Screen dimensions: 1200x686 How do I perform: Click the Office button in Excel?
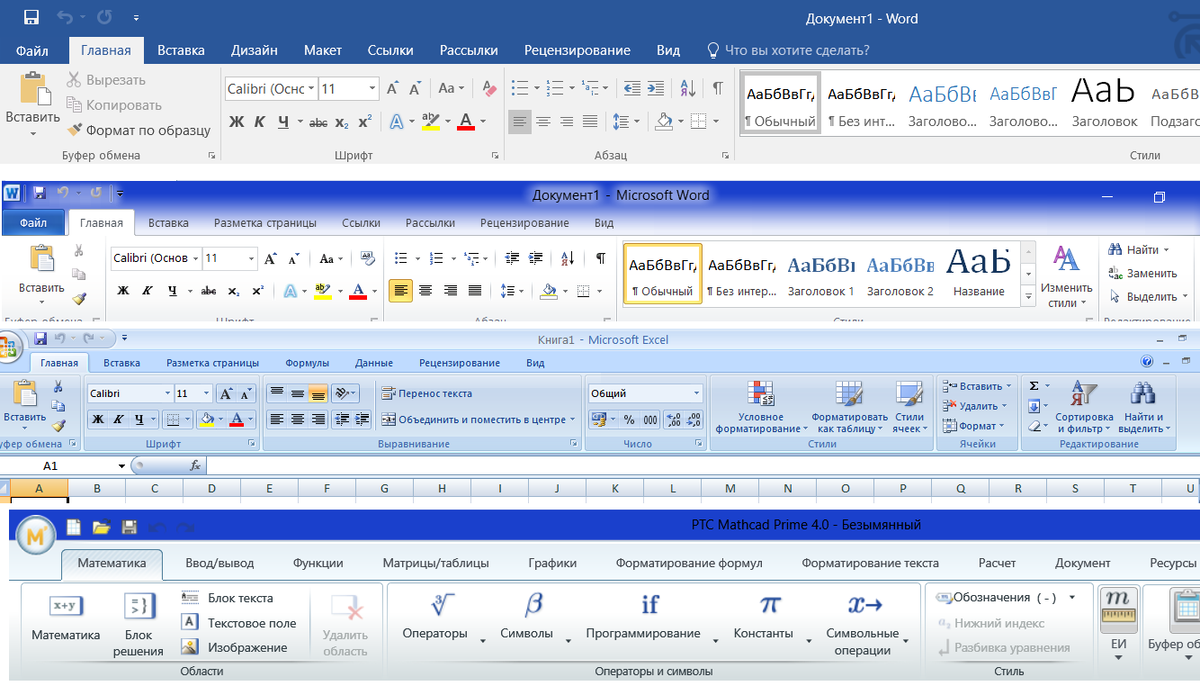[x=9, y=348]
